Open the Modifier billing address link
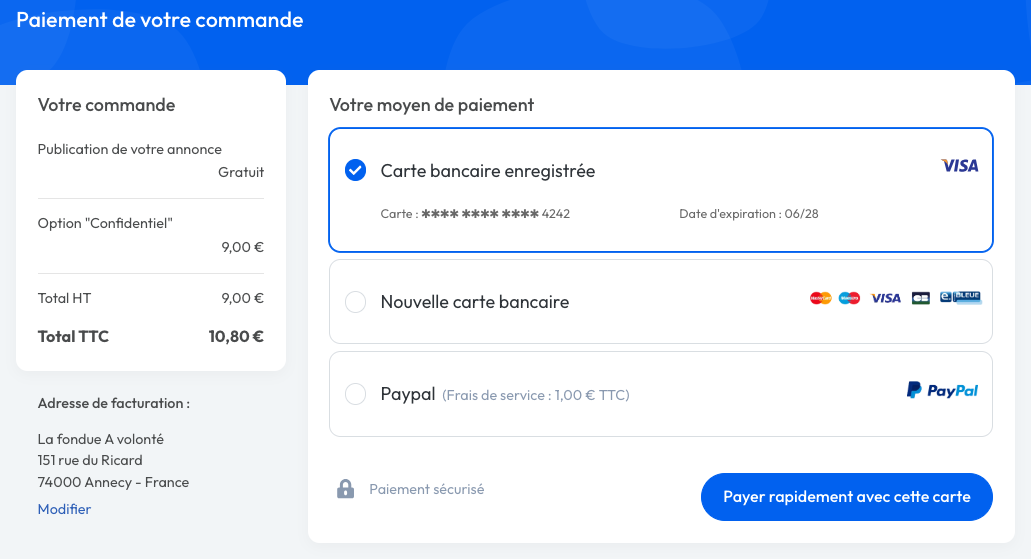 (x=64, y=510)
